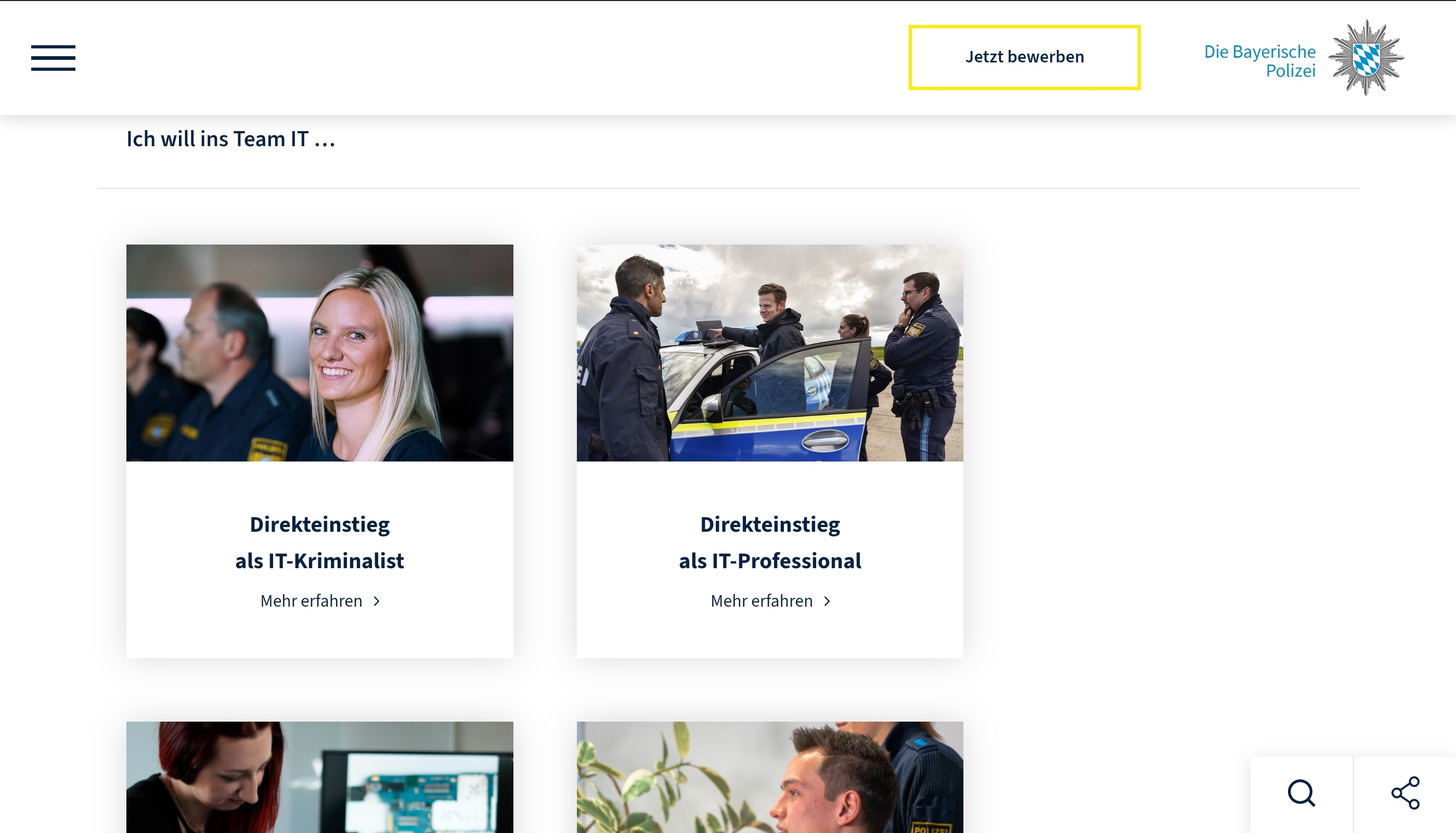Open the search magnifier icon

tap(1301, 793)
